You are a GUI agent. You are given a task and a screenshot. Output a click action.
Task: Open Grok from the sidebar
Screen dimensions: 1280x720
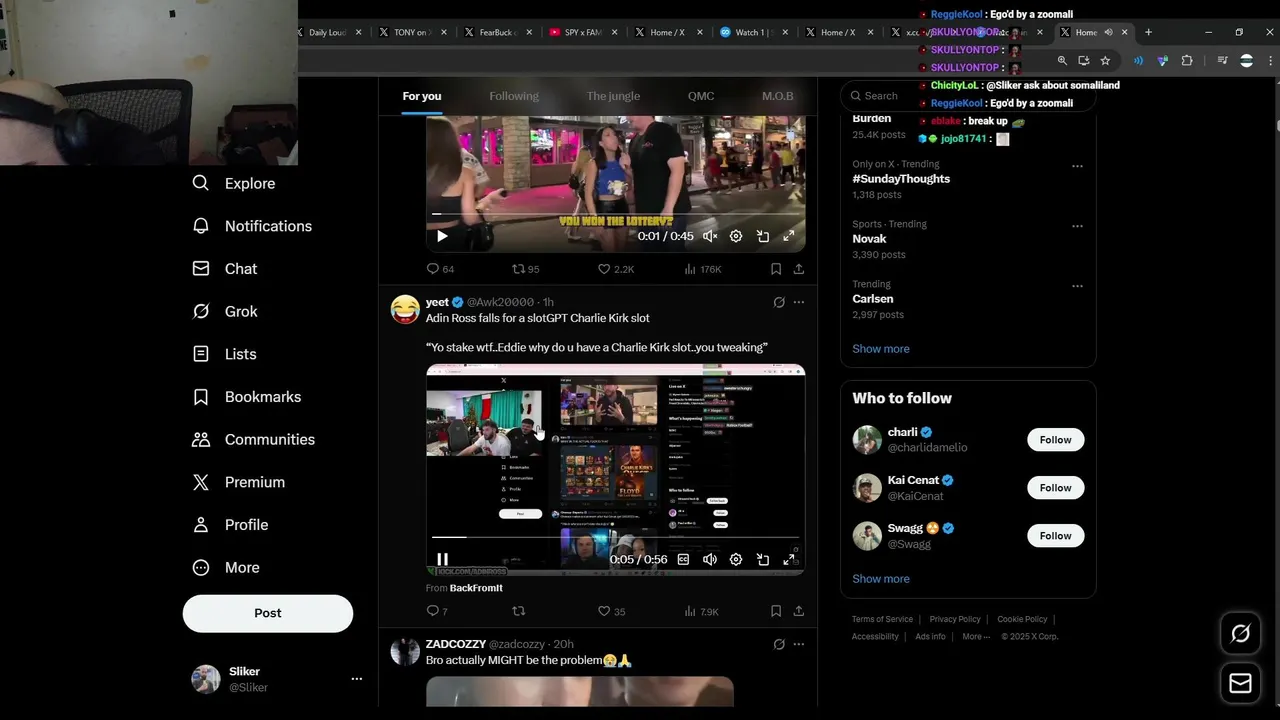click(x=225, y=311)
